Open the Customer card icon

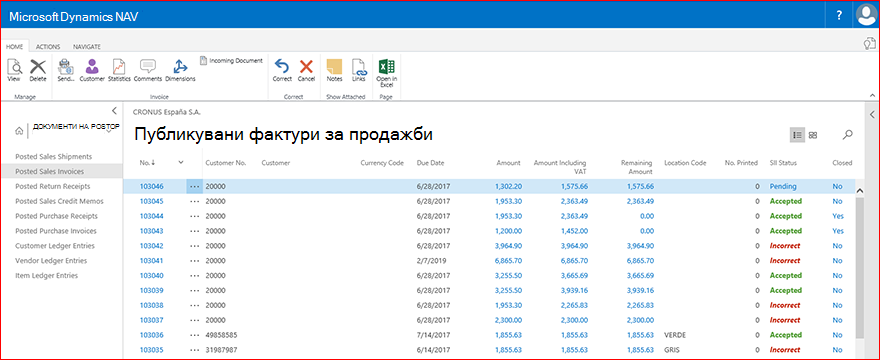[91, 67]
